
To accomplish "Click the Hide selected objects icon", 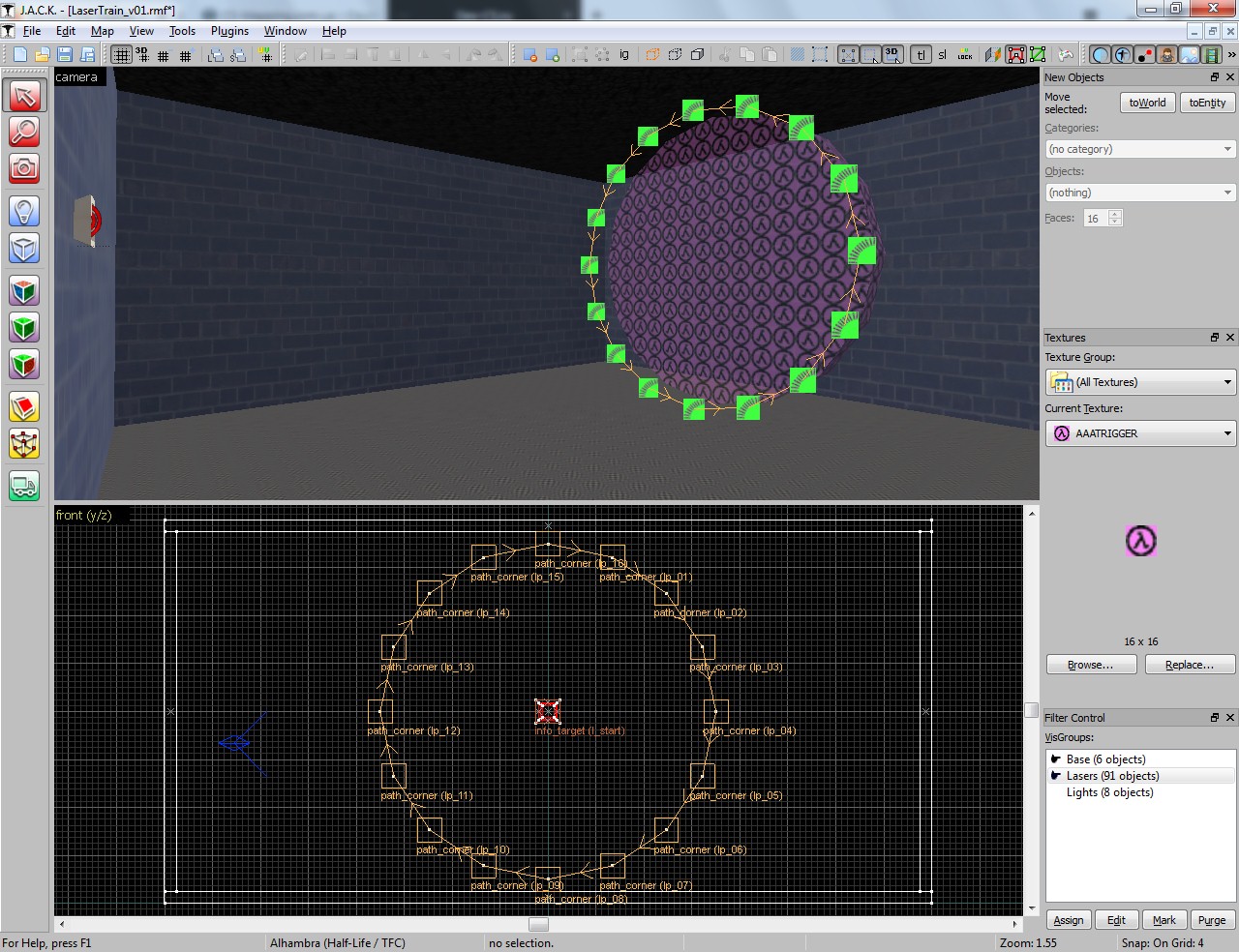I will coord(530,55).
